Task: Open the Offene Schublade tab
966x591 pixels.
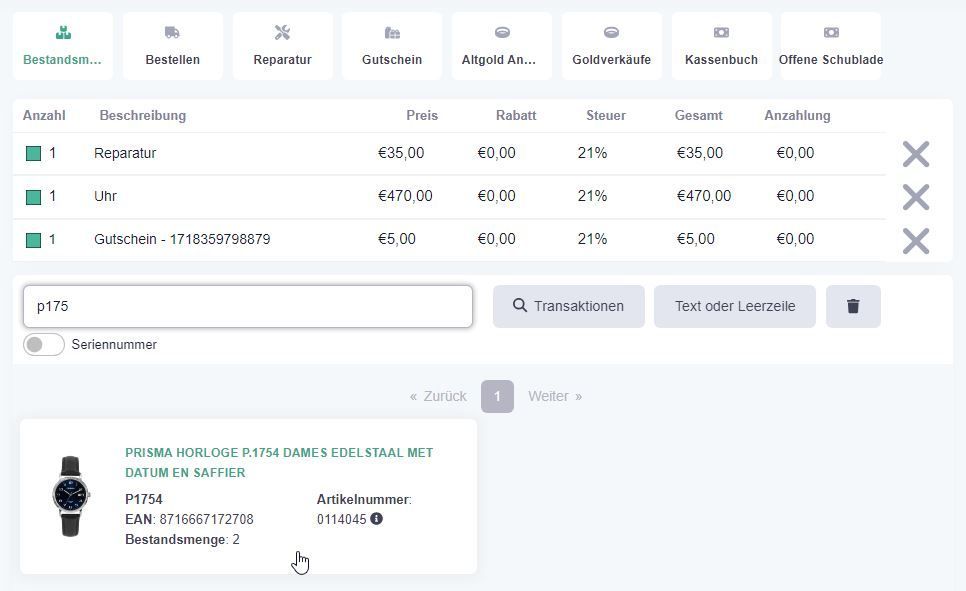Action: point(830,46)
